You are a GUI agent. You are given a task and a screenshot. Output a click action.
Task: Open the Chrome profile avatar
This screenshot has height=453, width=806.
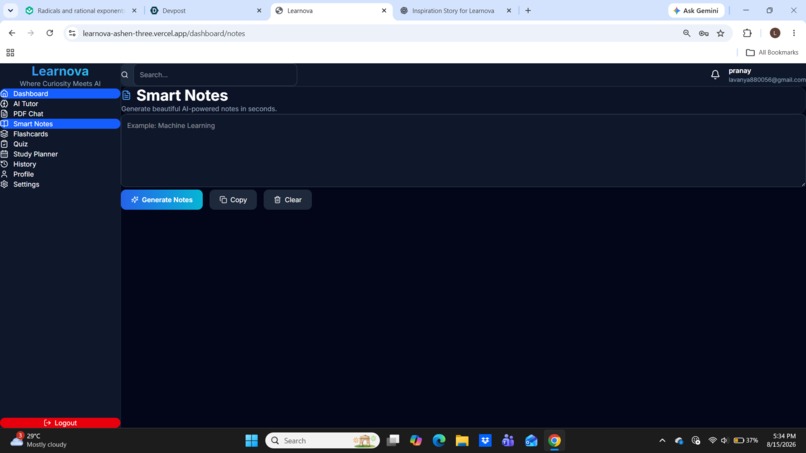click(x=775, y=33)
